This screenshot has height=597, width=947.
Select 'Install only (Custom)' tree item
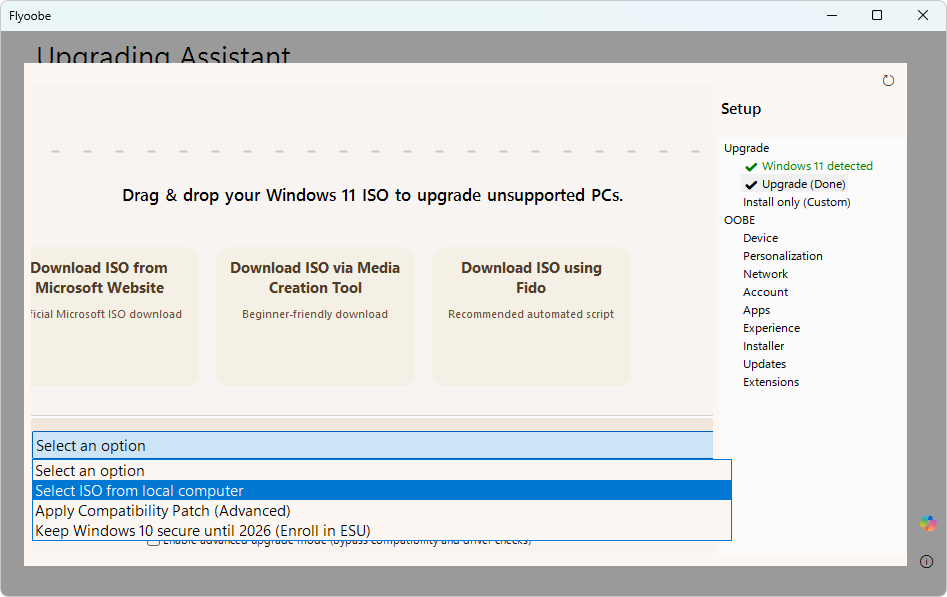[797, 202]
